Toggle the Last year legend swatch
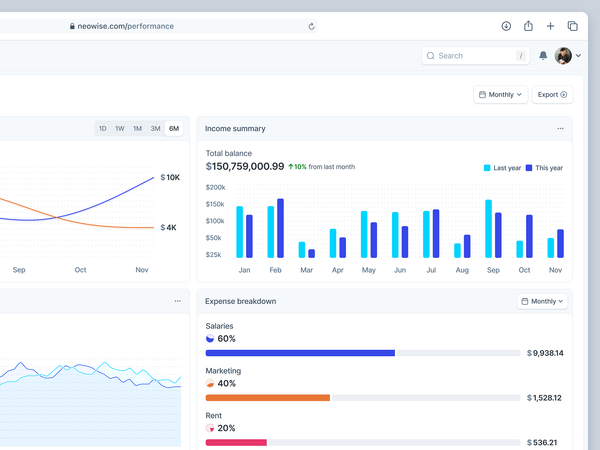 [x=487, y=168]
